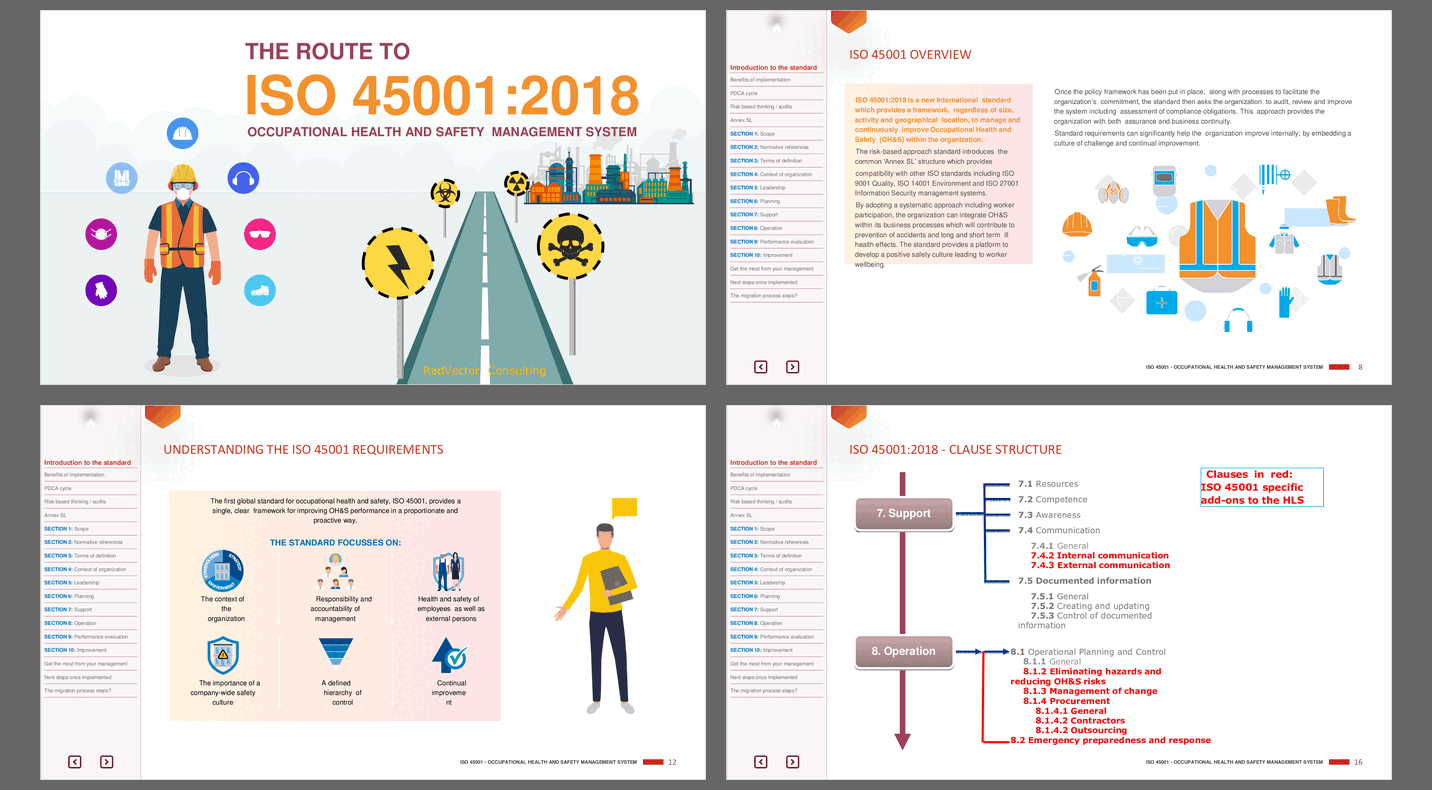Screen dimensions: 1432x790
Task: Click the continual improvement arrow checkmark icon
Action: [x=449, y=655]
